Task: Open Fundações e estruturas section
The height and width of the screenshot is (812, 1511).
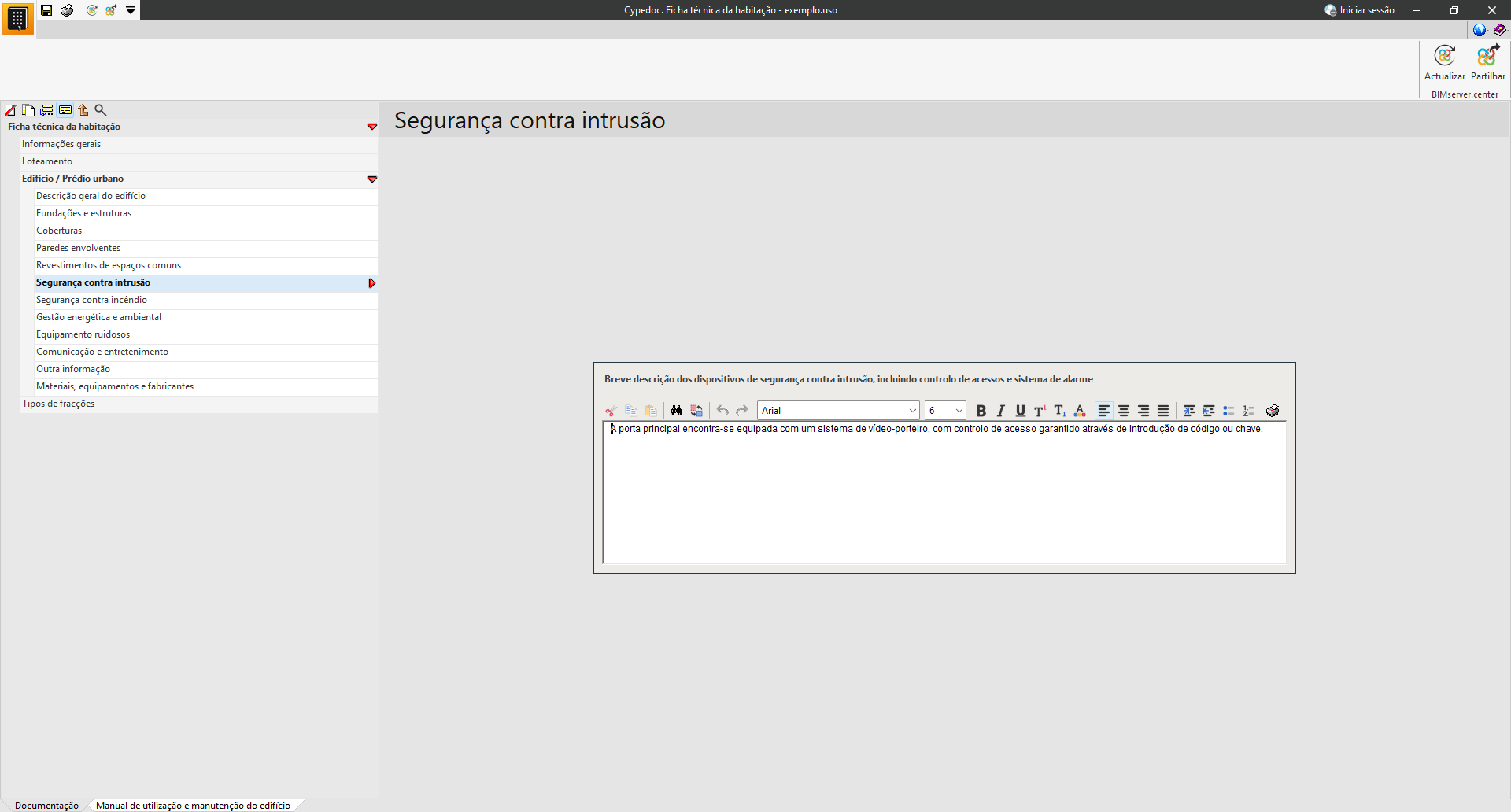Action: click(x=206, y=213)
